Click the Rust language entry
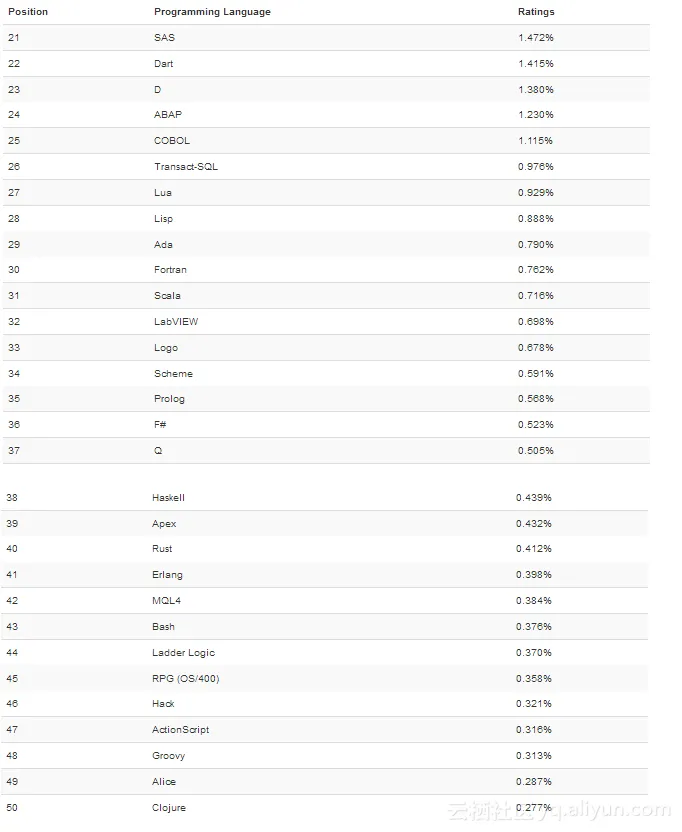This screenshot has height=832, width=682. click(162, 549)
